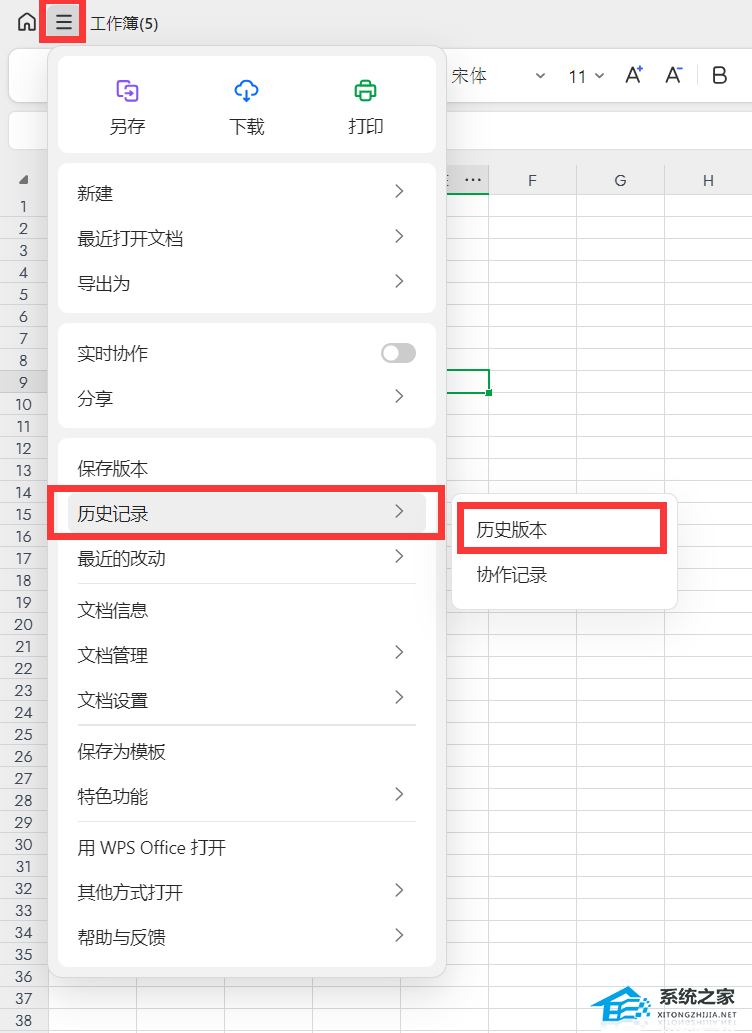Increase font size with A+ icon

[x=634, y=75]
